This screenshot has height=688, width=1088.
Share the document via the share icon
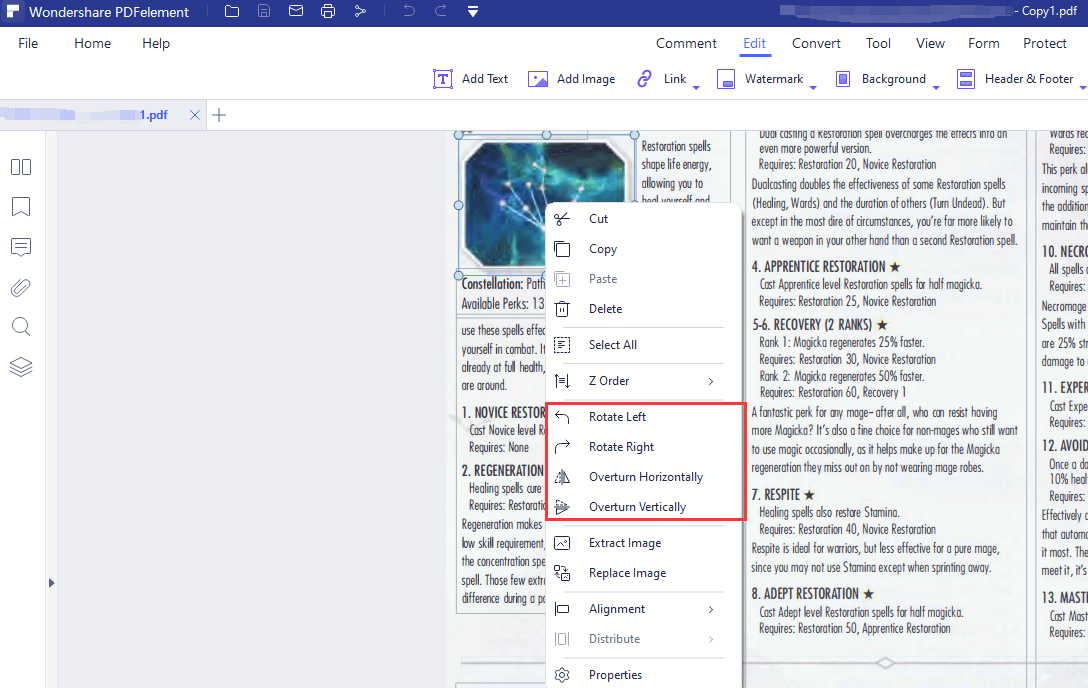[x=361, y=11]
